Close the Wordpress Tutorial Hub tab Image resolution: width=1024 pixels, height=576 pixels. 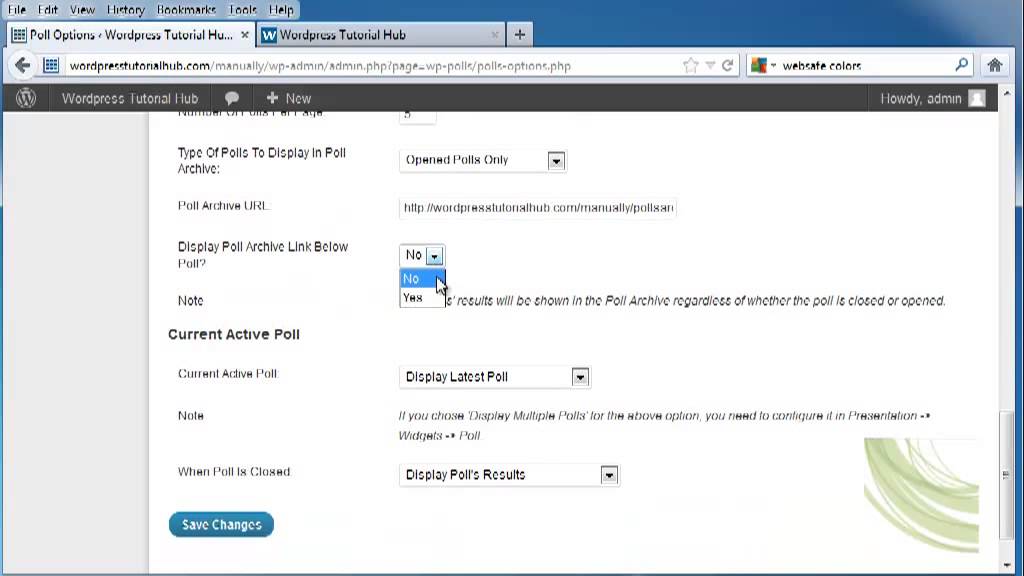[x=494, y=35]
